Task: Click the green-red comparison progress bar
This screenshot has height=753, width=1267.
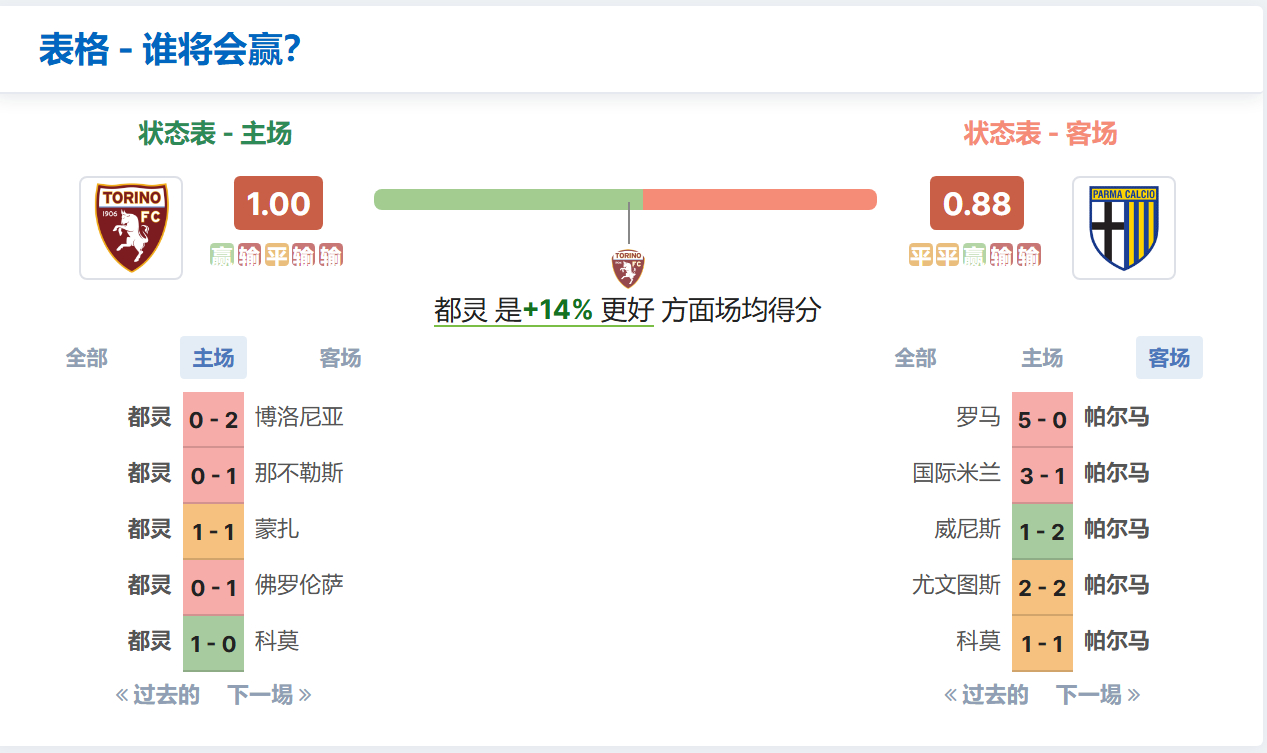Action: click(625, 199)
